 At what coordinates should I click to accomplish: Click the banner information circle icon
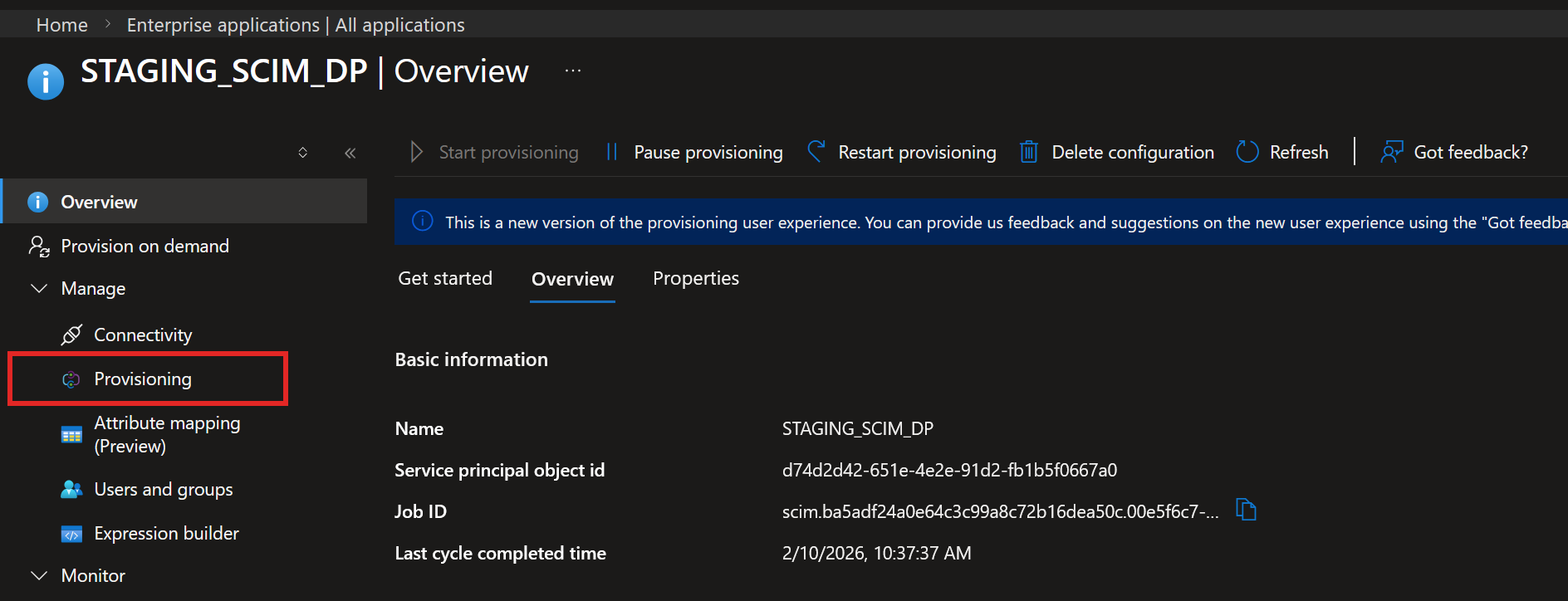423,221
